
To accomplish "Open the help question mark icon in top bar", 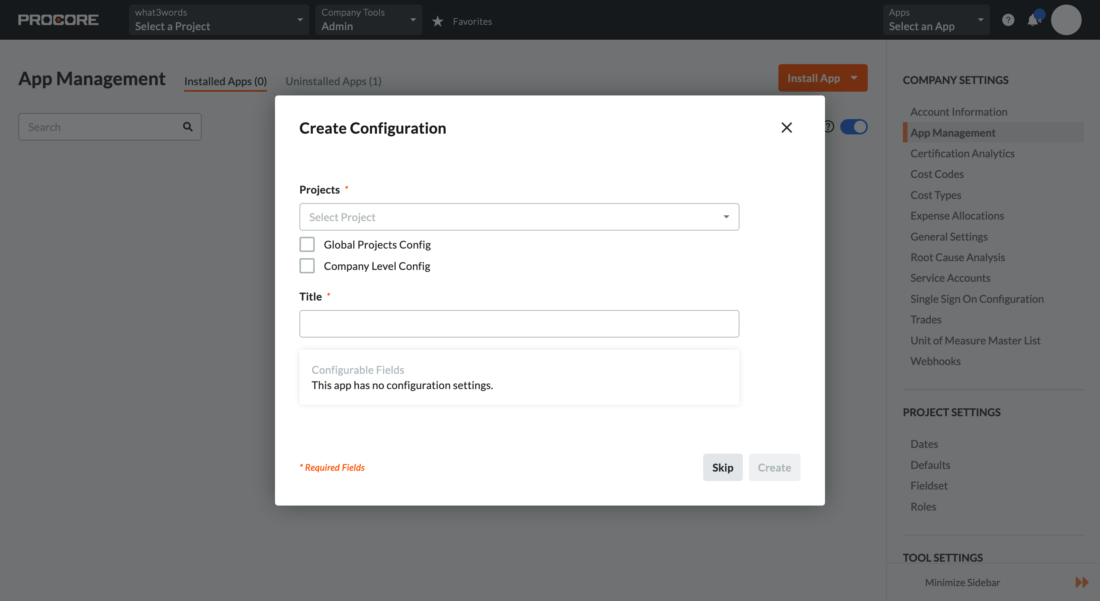I will tap(1008, 20).
